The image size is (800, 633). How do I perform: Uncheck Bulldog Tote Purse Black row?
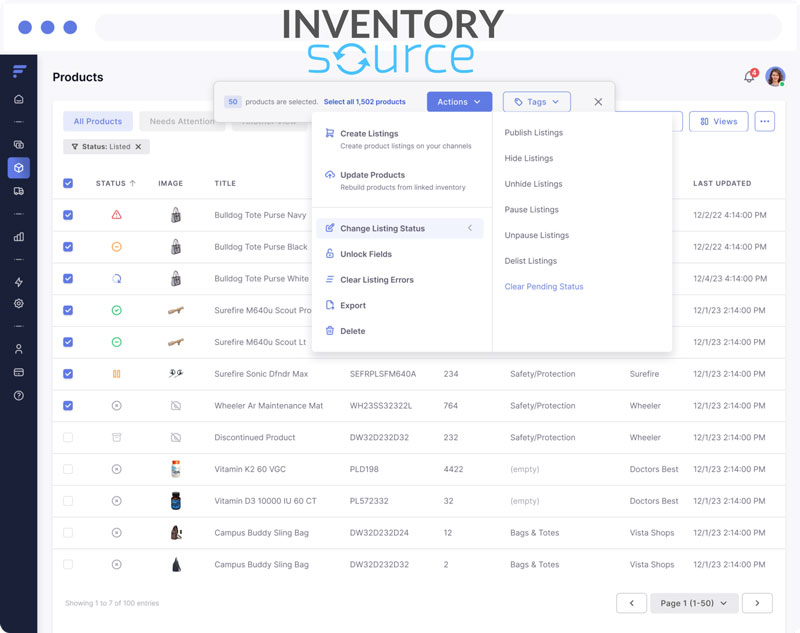[x=68, y=247]
